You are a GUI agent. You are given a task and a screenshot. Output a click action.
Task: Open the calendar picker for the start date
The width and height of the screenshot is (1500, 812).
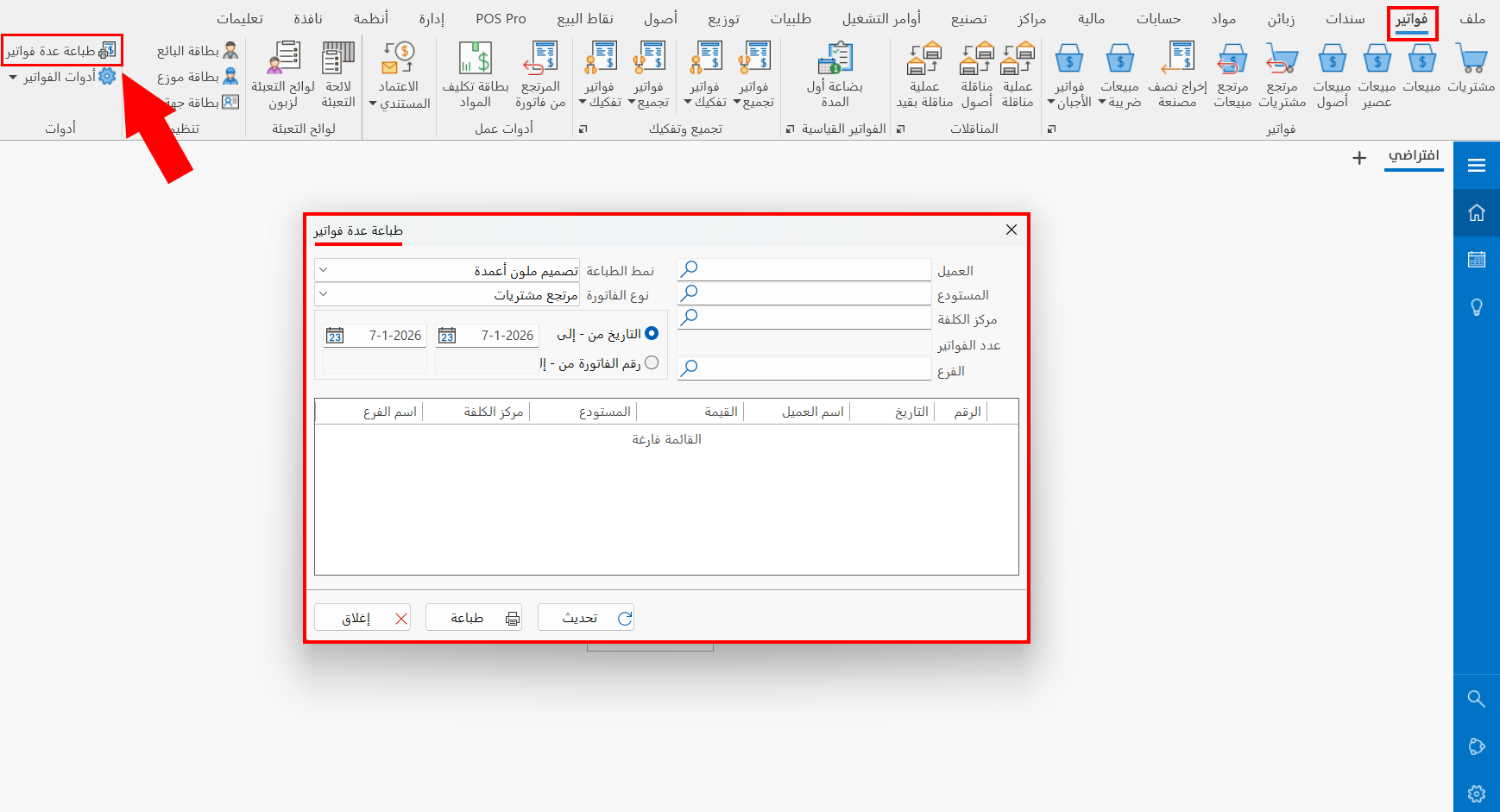coord(446,335)
